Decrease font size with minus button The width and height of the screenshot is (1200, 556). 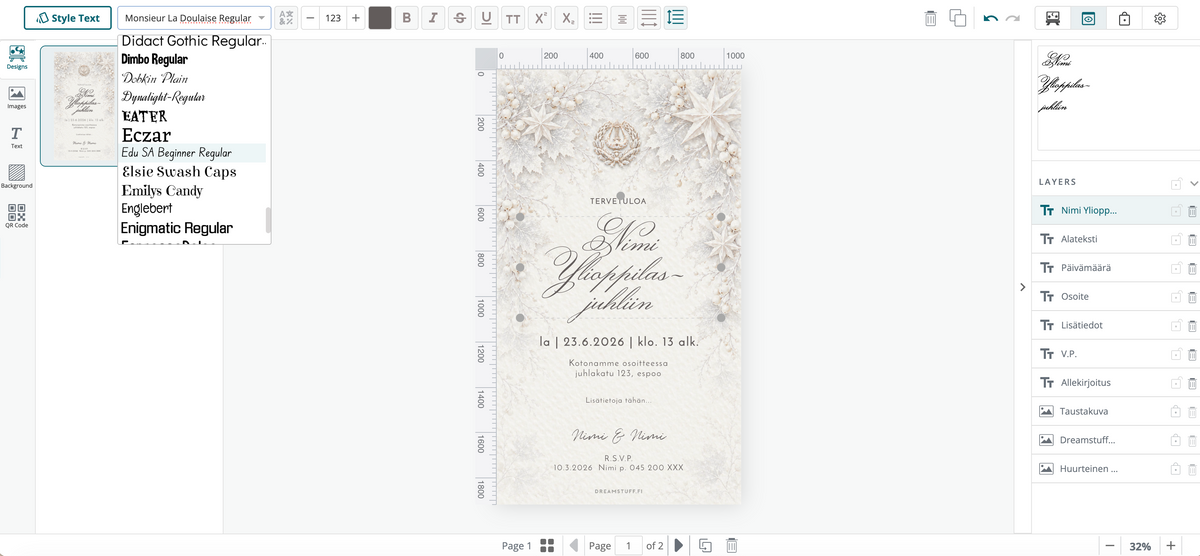[310, 18]
